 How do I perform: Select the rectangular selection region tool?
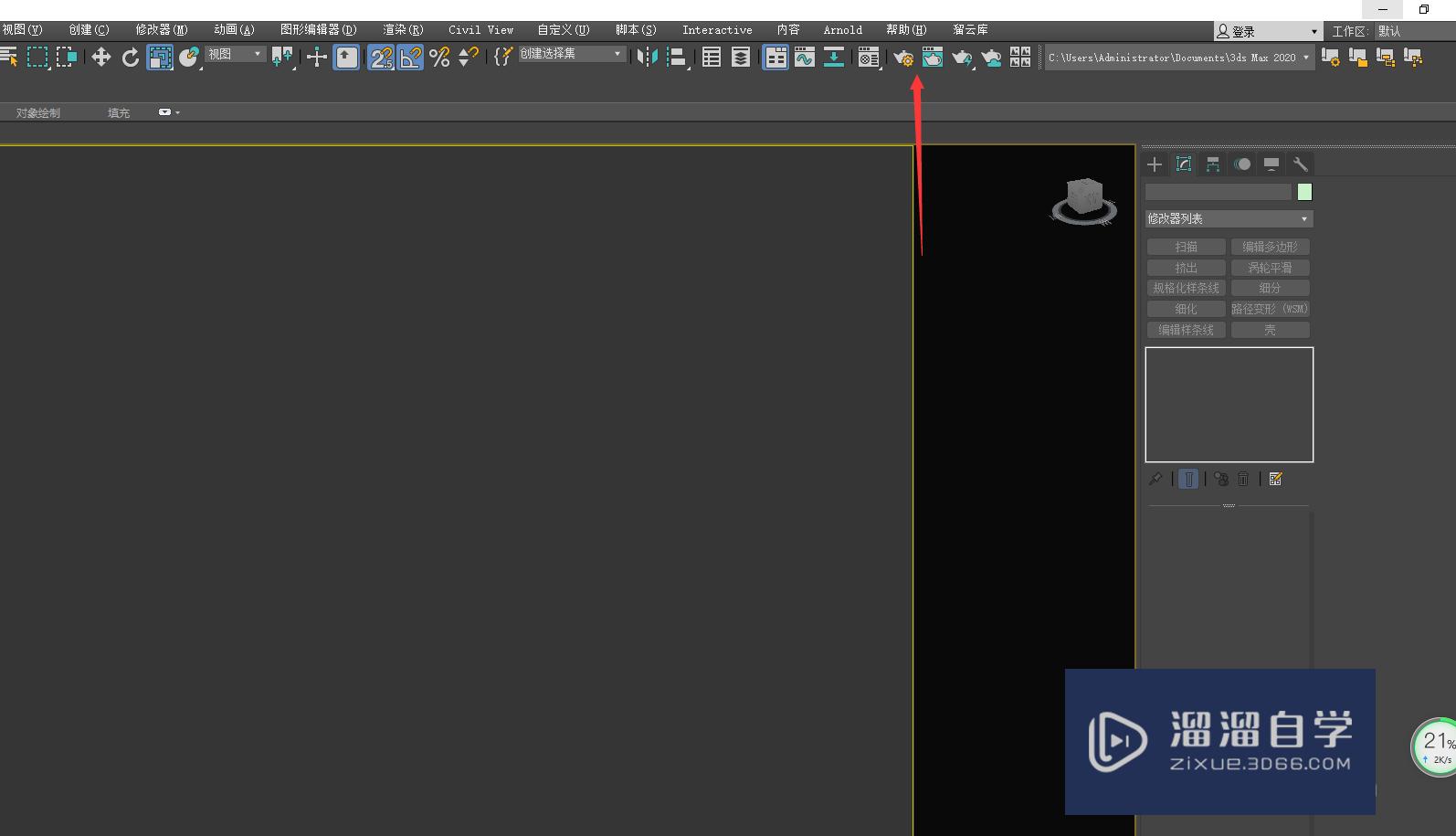pyautogui.click(x=37, y=58)
